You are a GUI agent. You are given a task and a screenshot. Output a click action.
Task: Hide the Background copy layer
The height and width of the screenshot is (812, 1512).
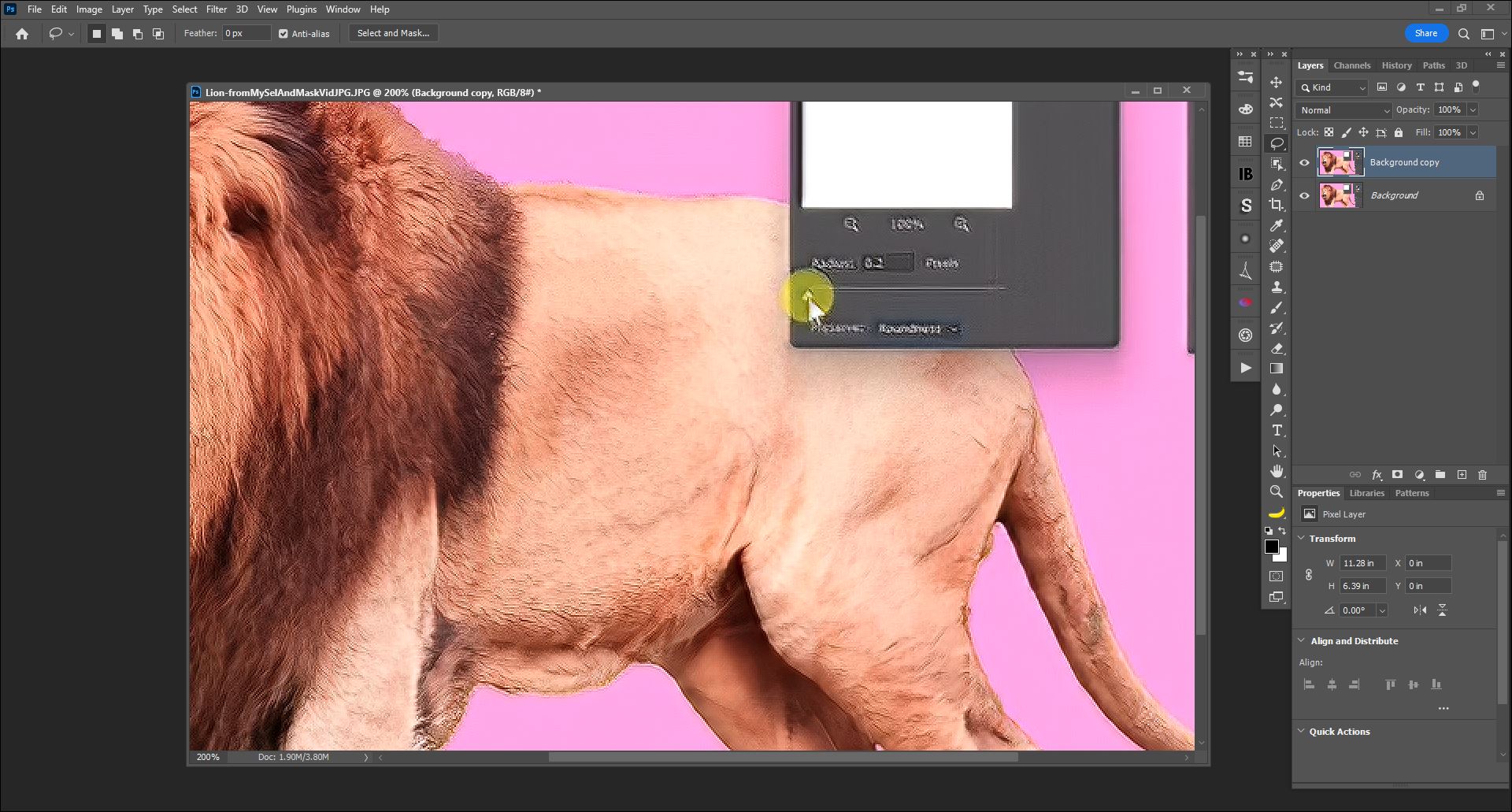[1304, 162]
